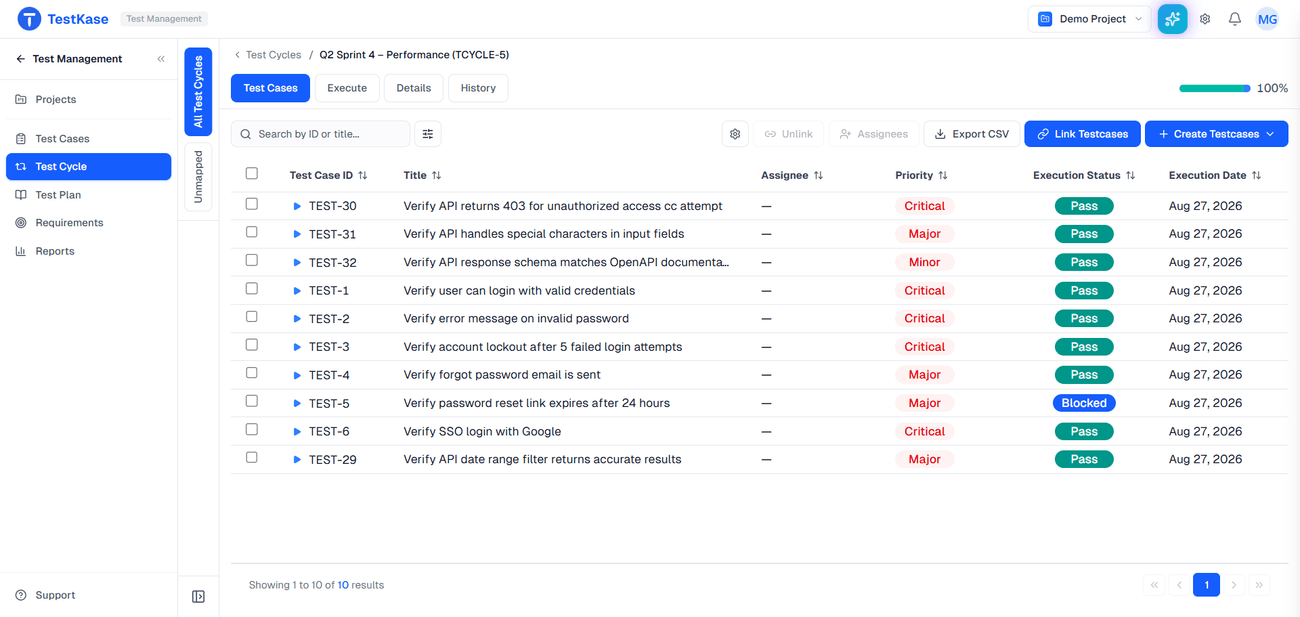Click the 100% progress bar
This screenshot has width=1300, height=617.
pyautogui.click(x=1215, y=88)
